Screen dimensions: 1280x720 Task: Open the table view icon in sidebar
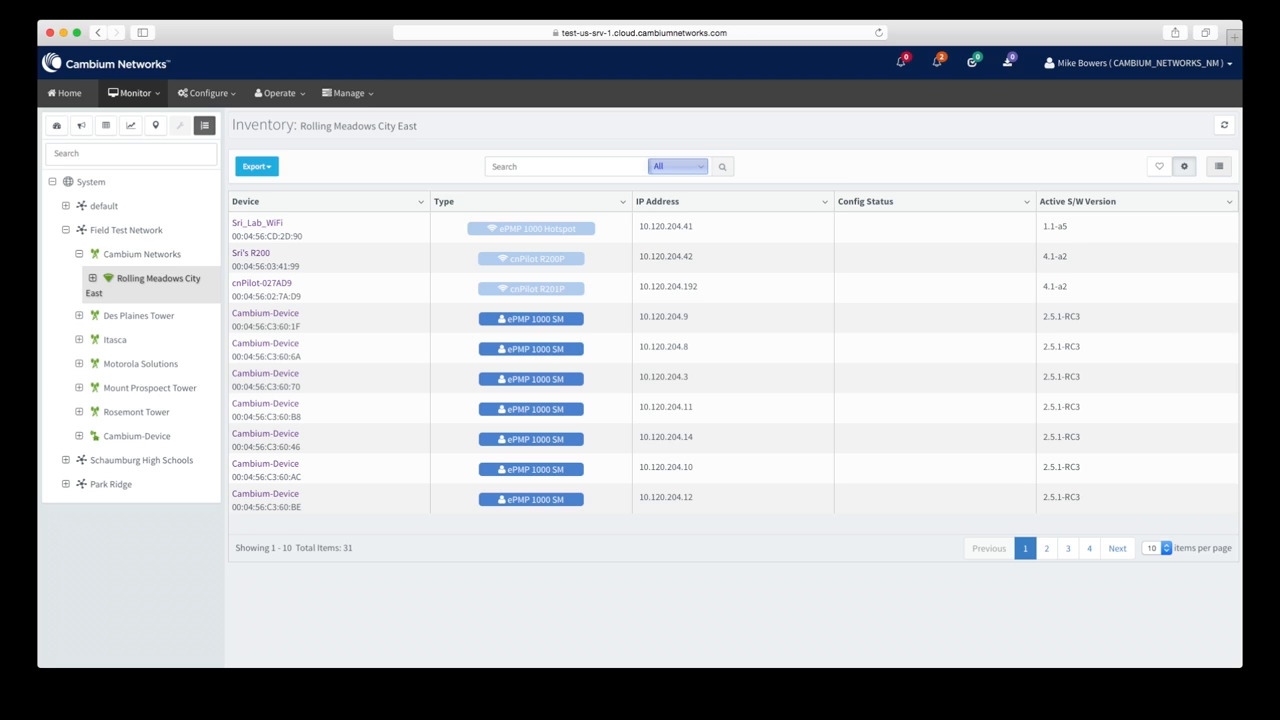106,125
